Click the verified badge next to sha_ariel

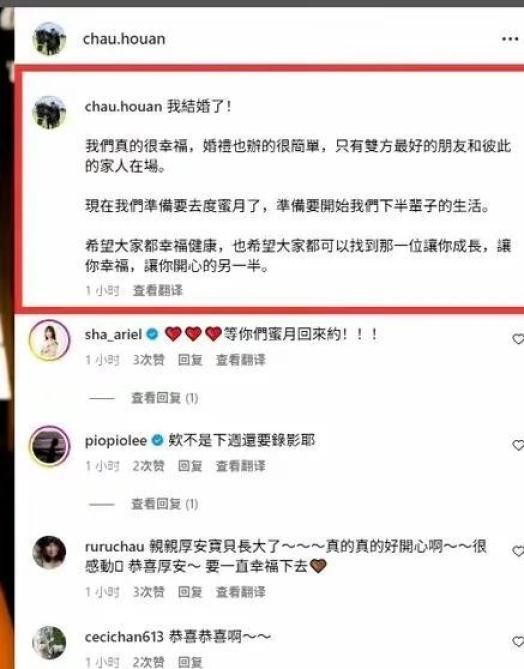tap(152, 334)
